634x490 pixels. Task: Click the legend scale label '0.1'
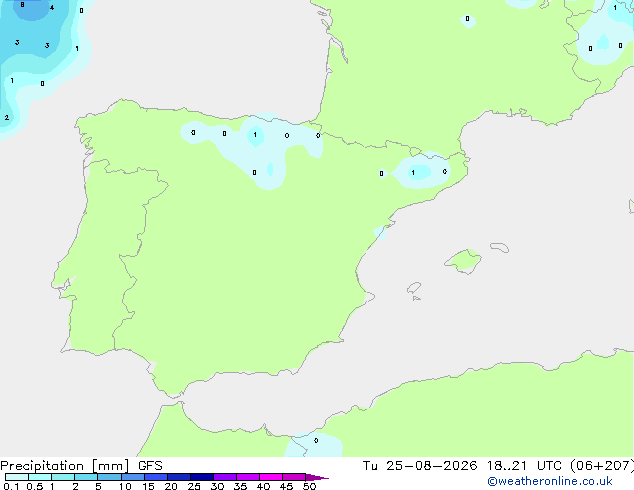click(11, 486)
